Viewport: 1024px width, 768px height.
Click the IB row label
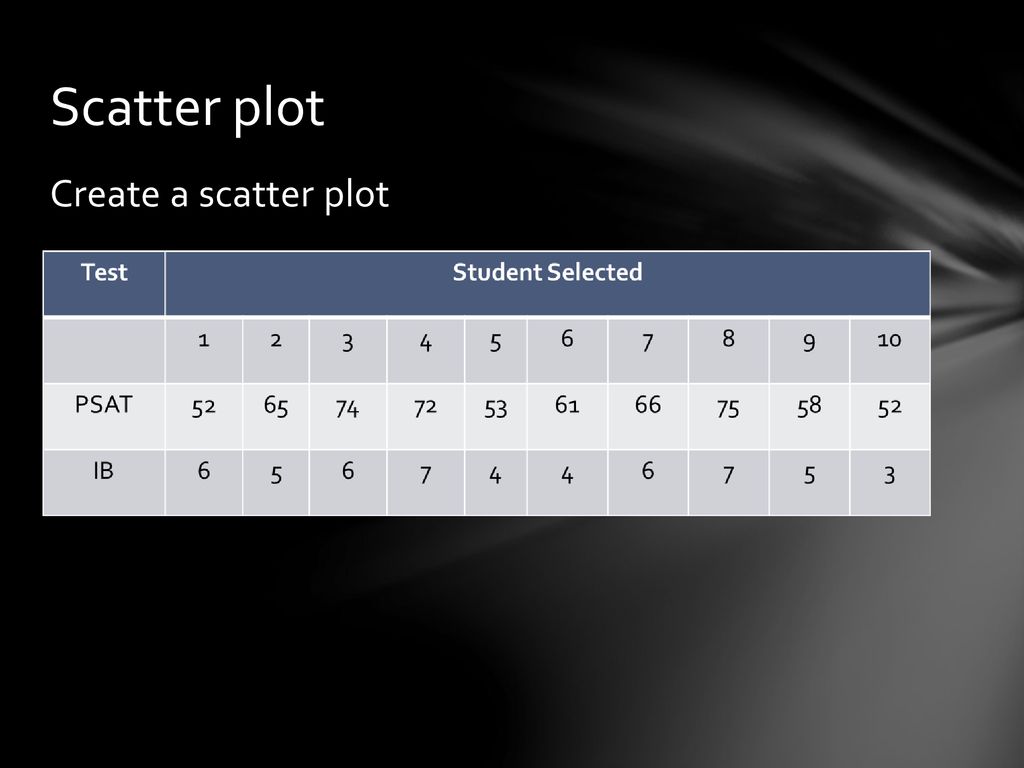click(104, 471)
